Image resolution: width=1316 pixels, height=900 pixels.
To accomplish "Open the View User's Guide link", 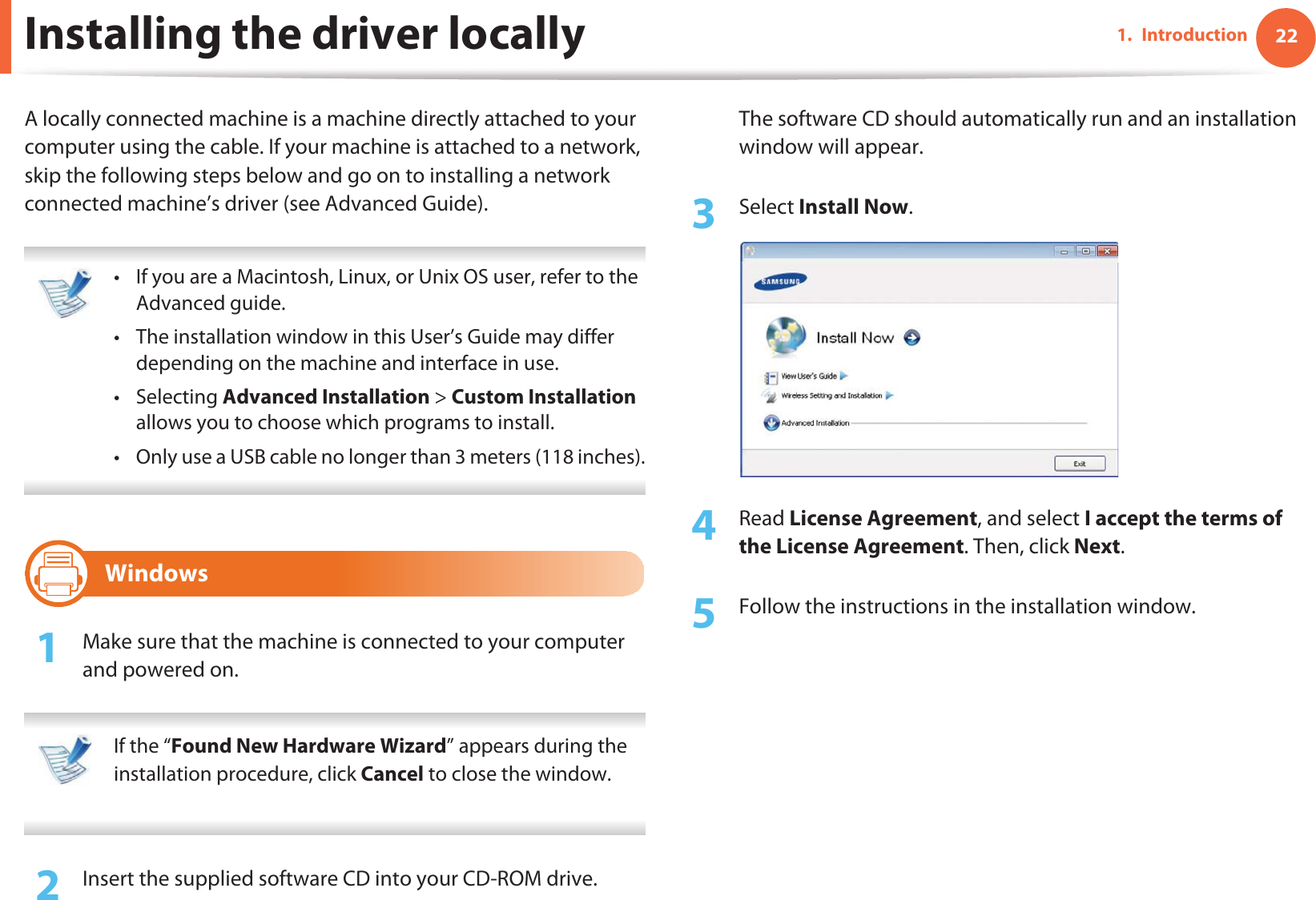I will coord(809,376).
